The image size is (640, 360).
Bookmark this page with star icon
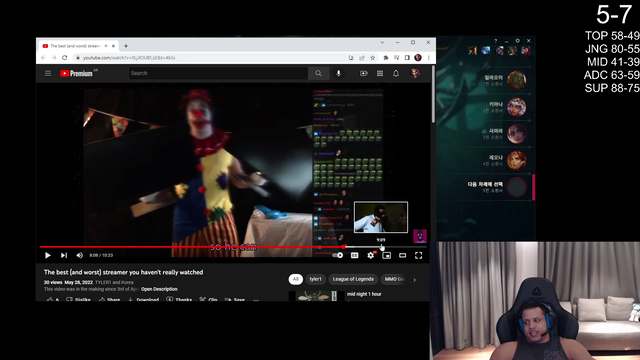(373, 58)
